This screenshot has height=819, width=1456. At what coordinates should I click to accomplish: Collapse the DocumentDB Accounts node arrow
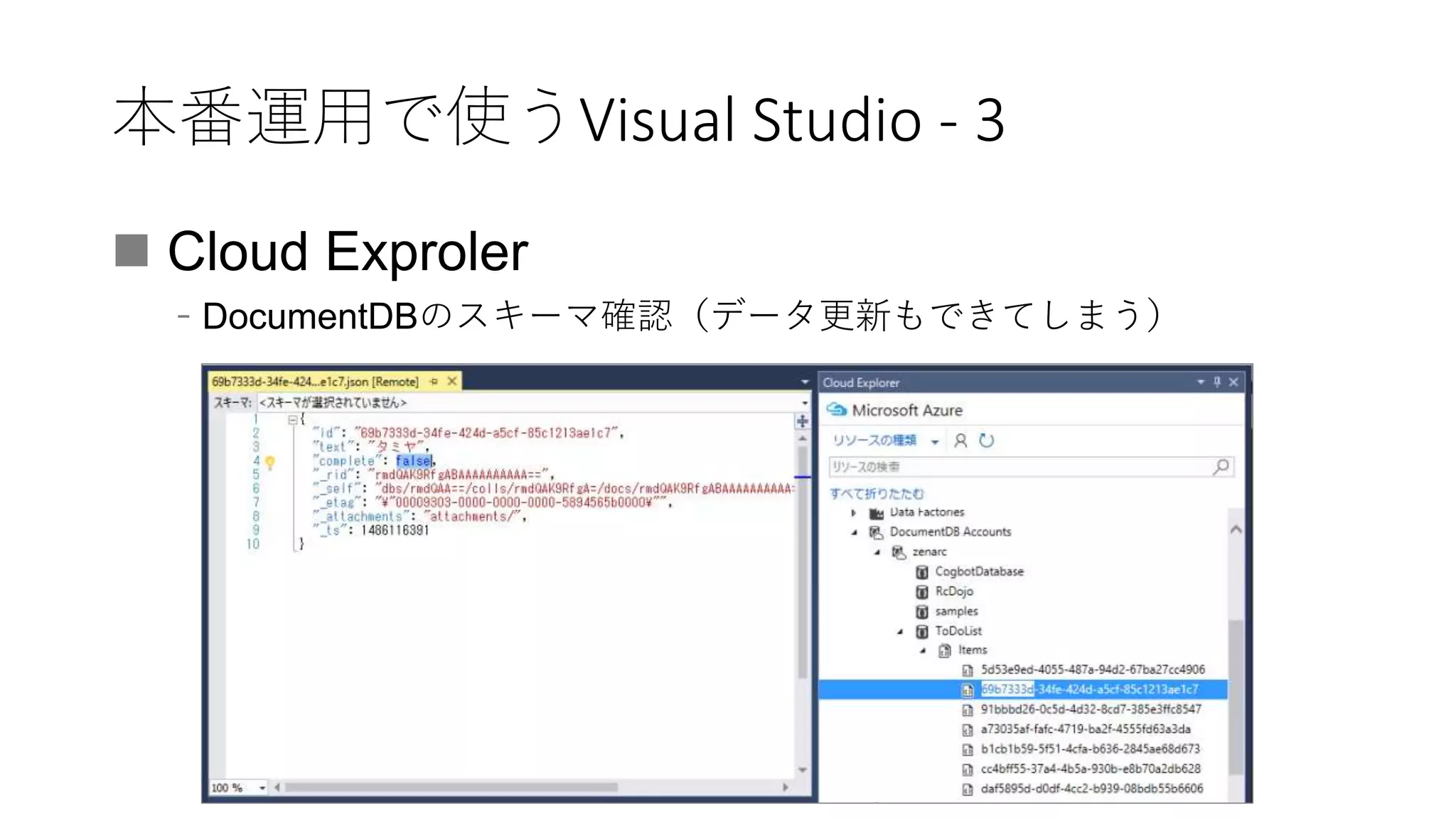(x=855, y=532)
